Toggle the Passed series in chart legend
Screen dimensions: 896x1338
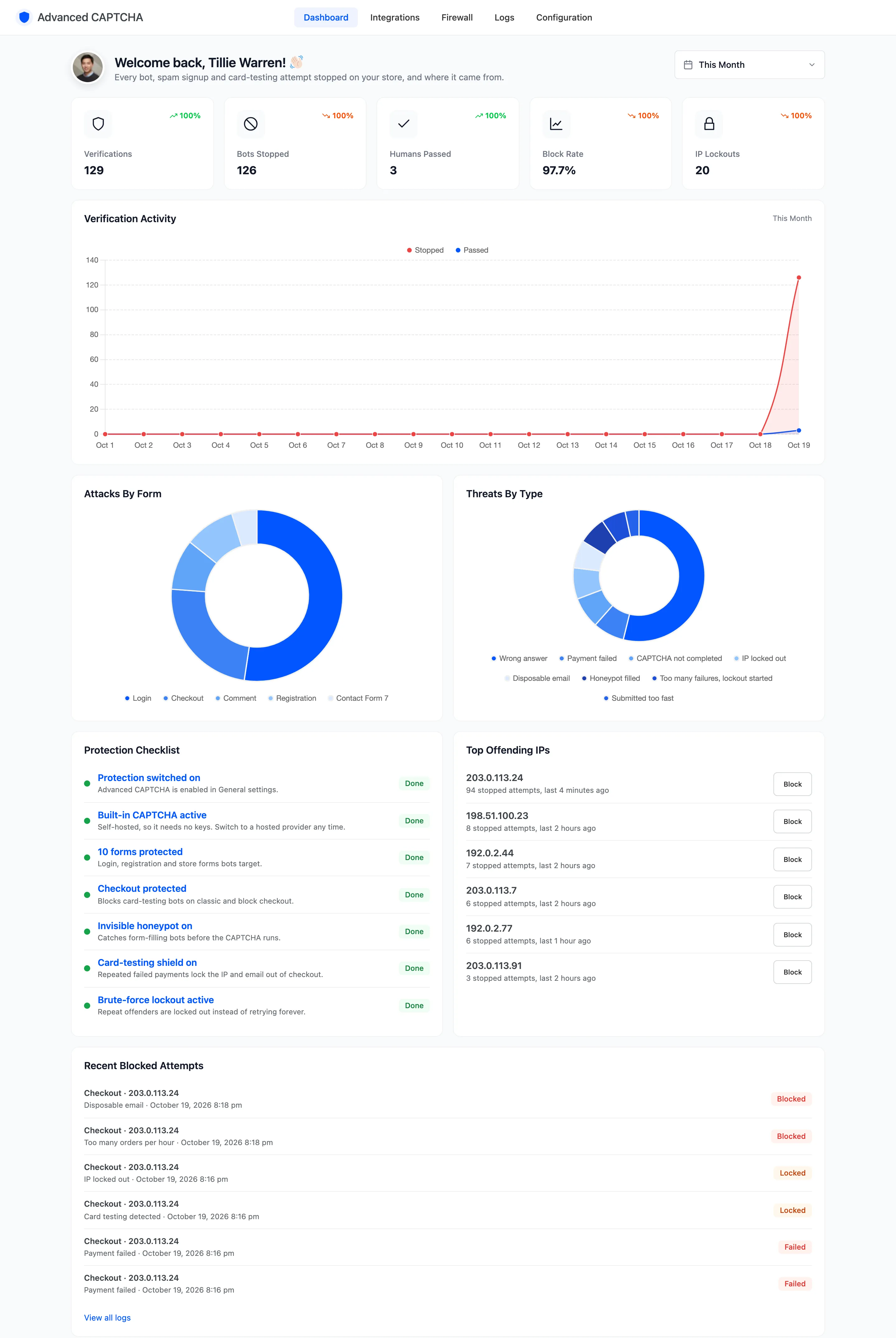pos(472,250)
